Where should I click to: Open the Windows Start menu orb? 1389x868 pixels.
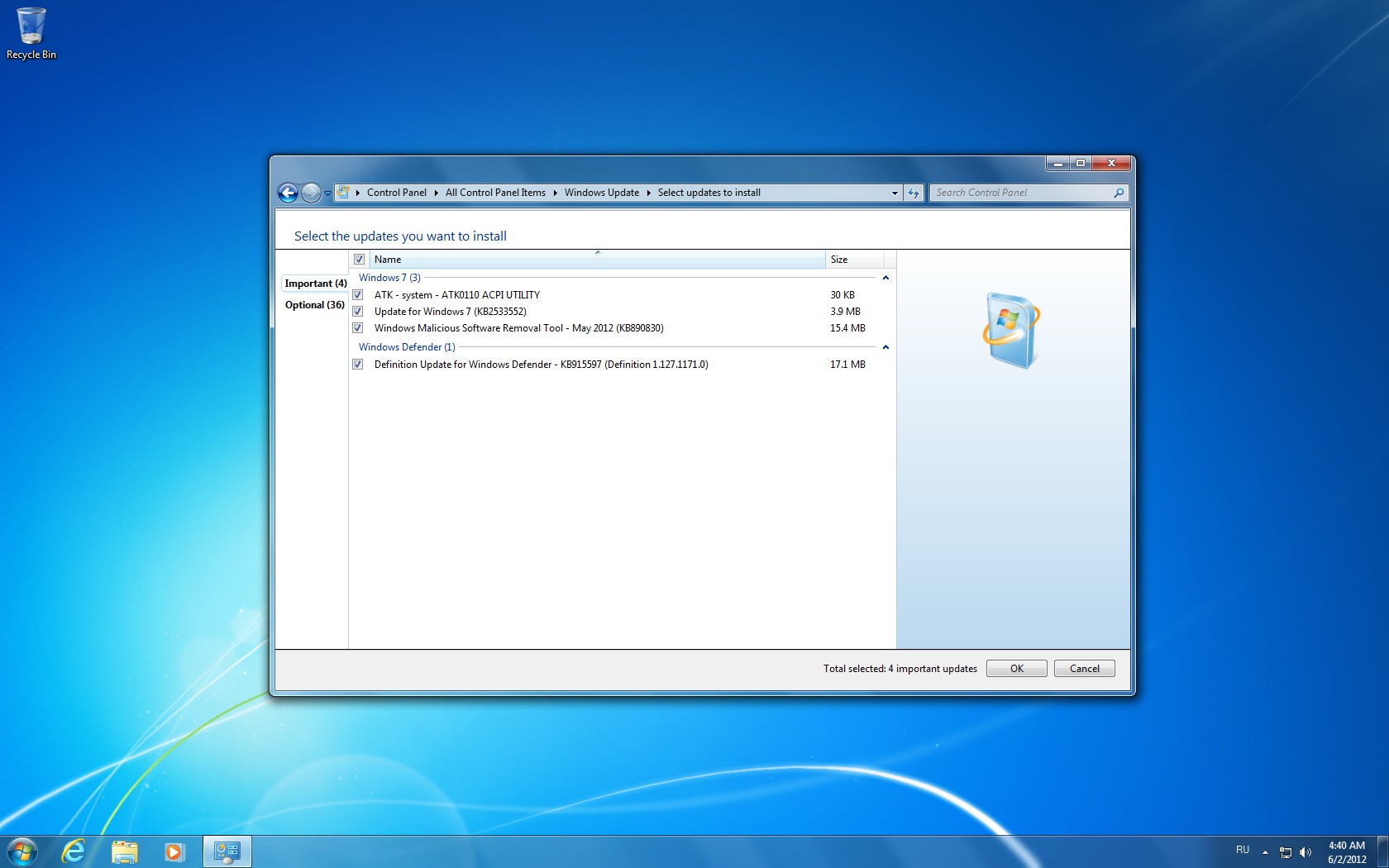coord(22,851)
